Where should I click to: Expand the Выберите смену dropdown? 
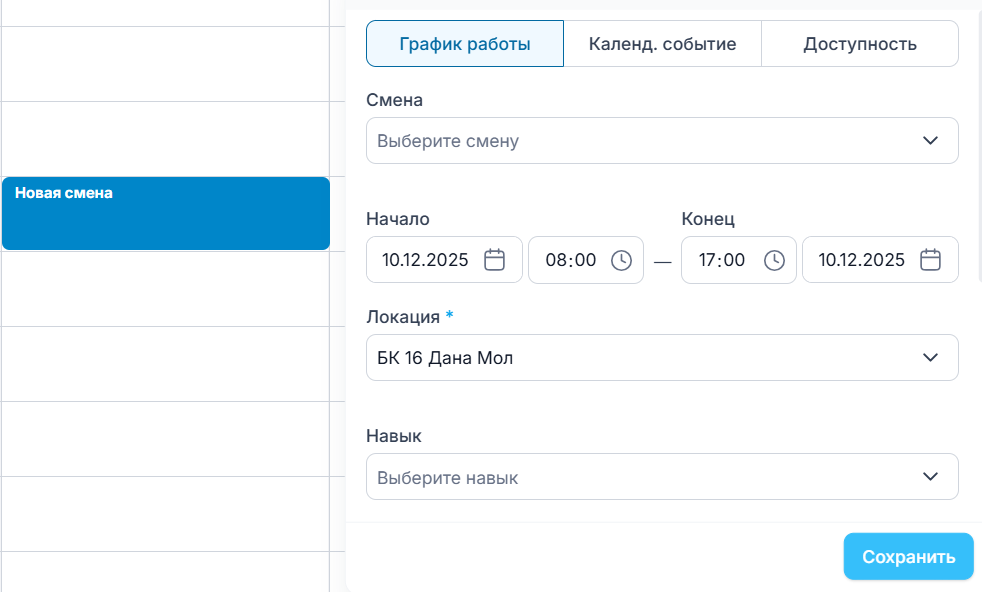pos(640,141)
